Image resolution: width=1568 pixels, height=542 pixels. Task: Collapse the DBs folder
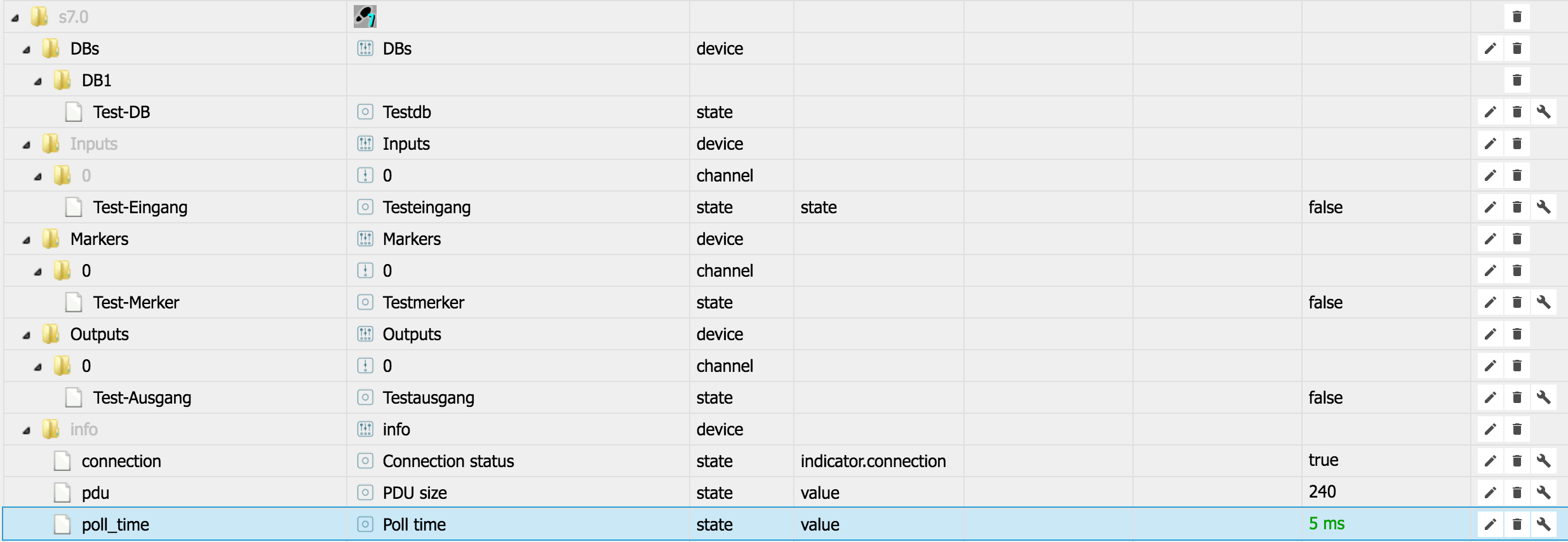click(x=27, y=50)
